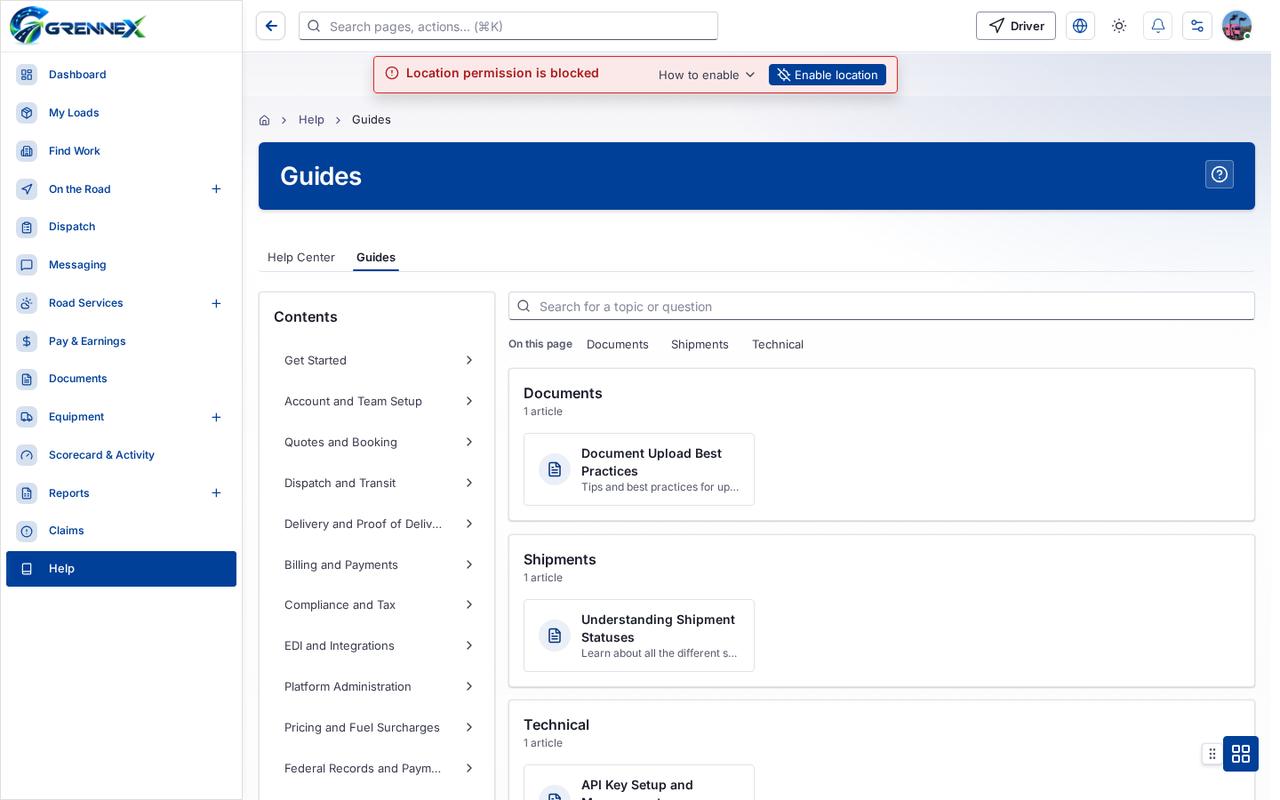Click the home breadcrumb icon

(x=264, y=120)
